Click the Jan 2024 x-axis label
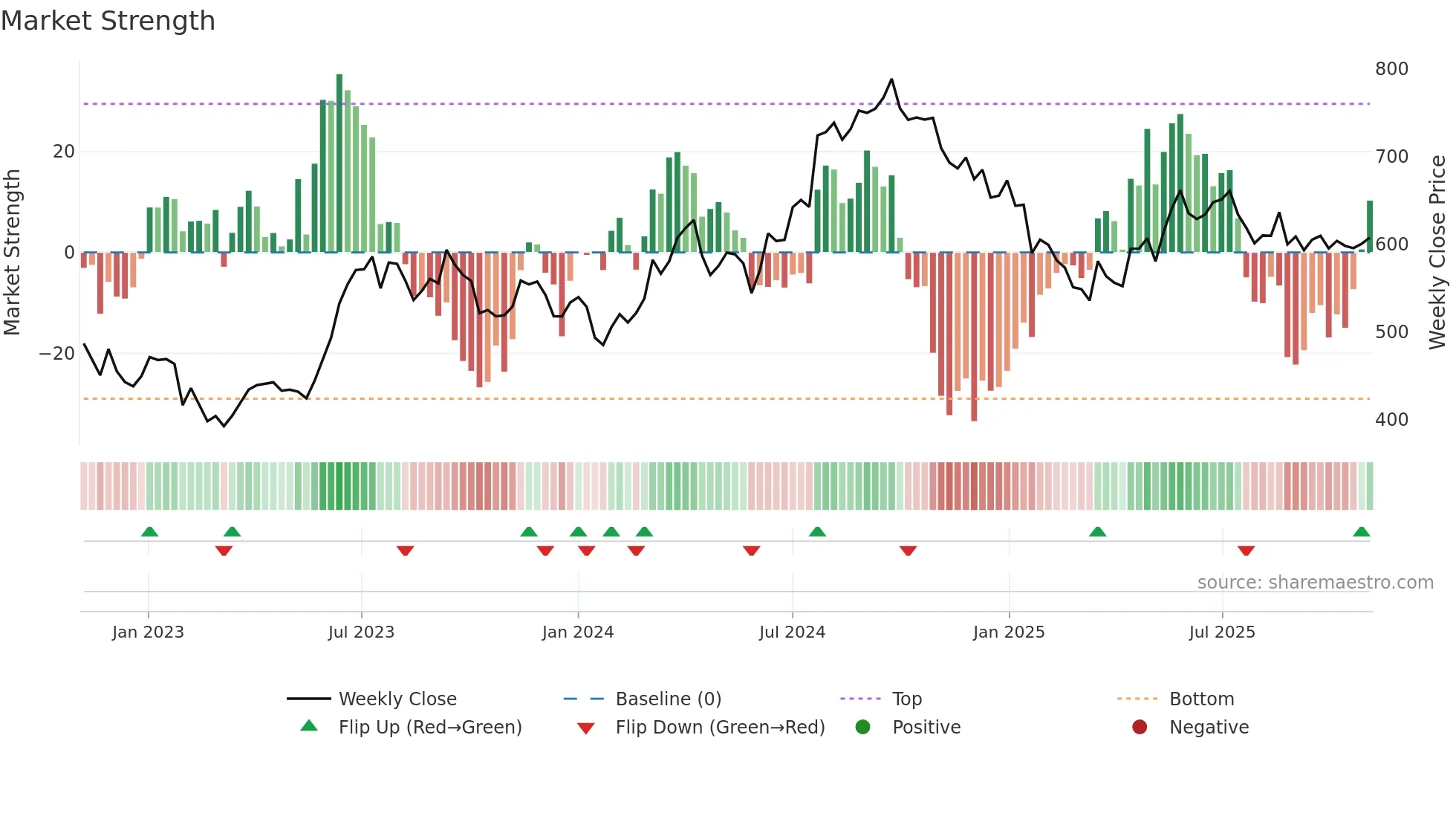 [x=578, y=632]
